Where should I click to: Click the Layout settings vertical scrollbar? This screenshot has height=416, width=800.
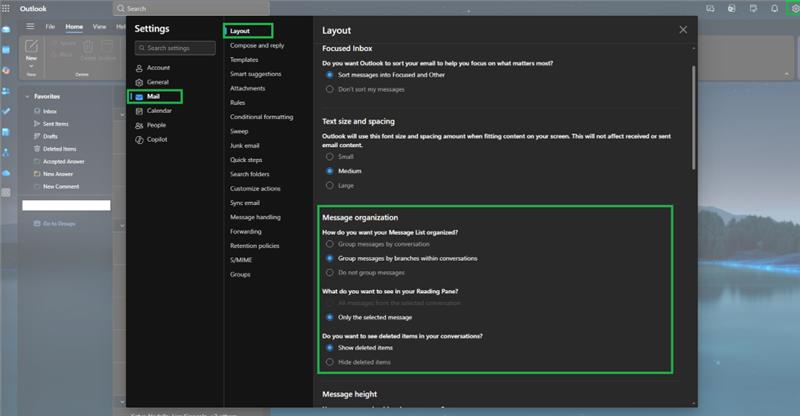[x=693, y=117]
